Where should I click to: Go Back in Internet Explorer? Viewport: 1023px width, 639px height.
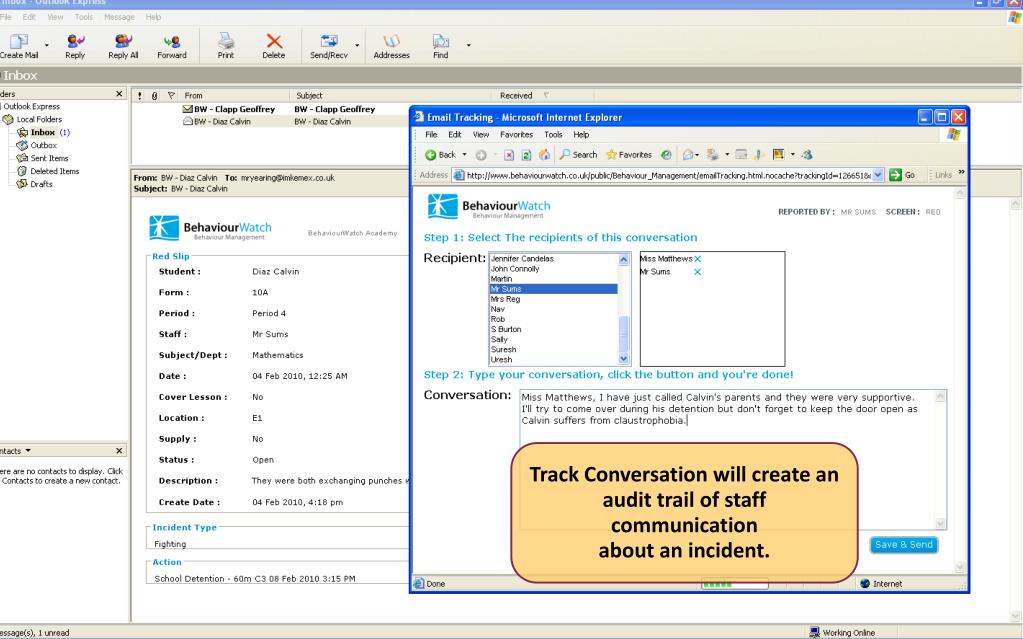click(x=440, y=155)
